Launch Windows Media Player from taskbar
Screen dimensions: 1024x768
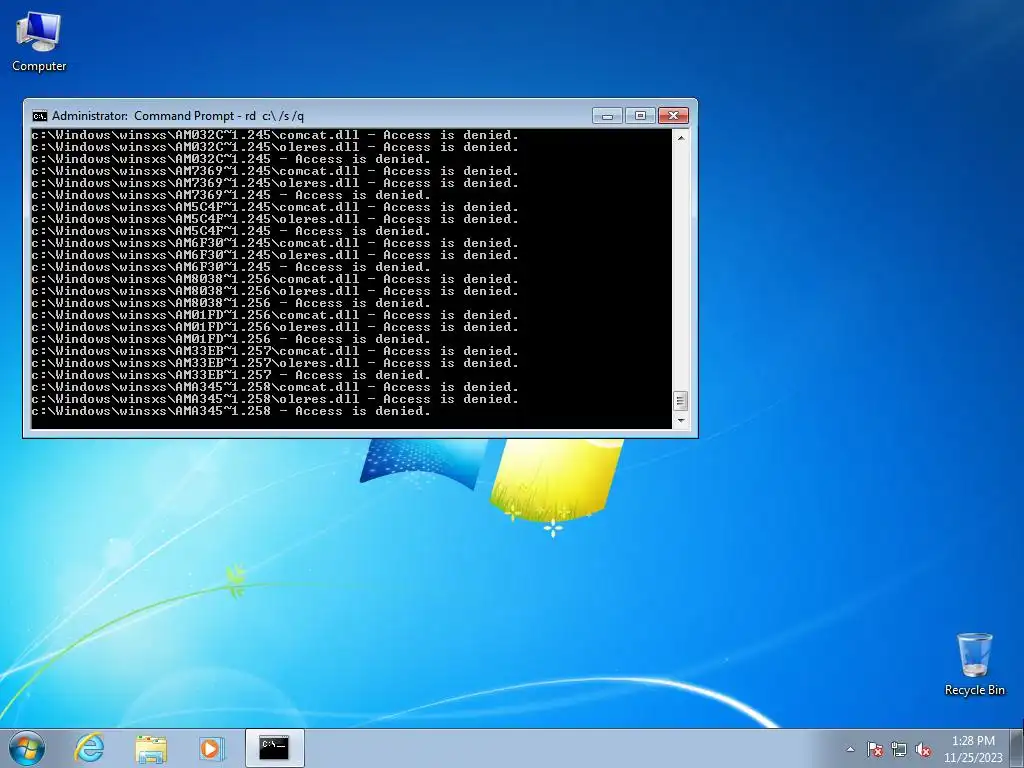(211, 748)
